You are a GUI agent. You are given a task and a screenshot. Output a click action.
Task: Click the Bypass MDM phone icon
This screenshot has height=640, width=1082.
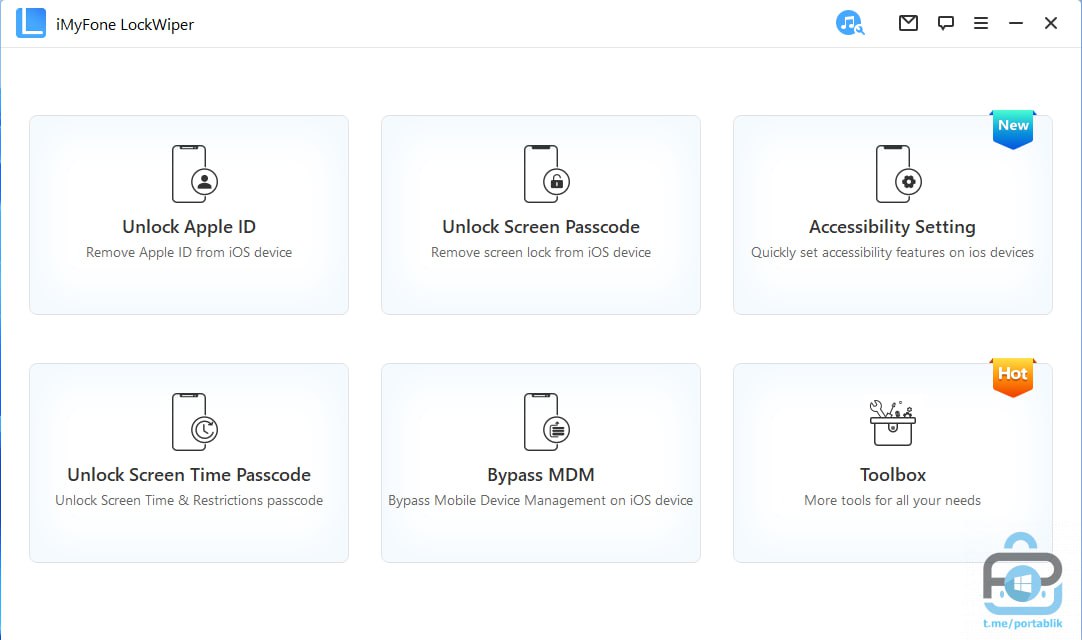click(x=547, y=422)
